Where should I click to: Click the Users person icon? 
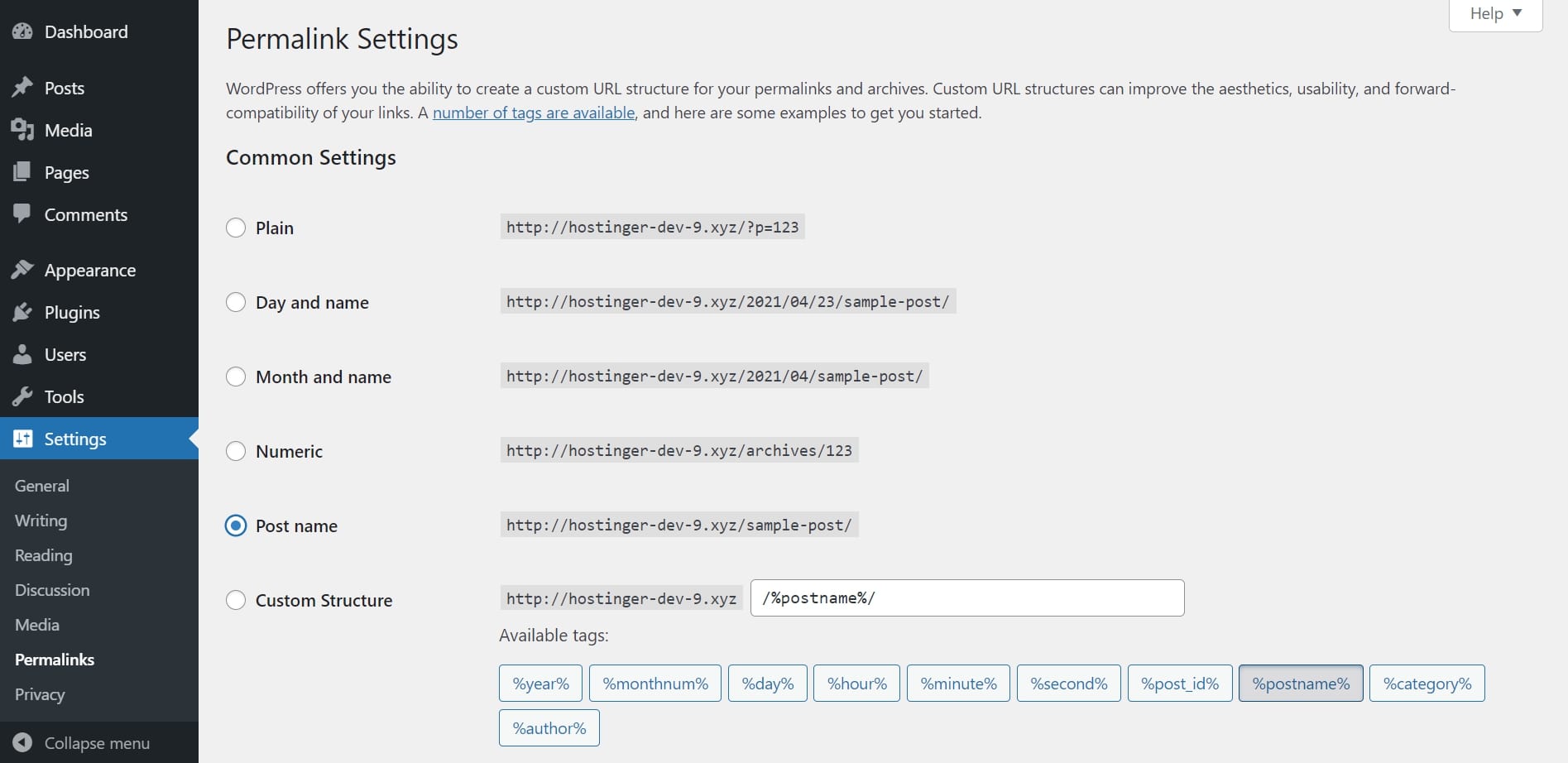(22, 354)
